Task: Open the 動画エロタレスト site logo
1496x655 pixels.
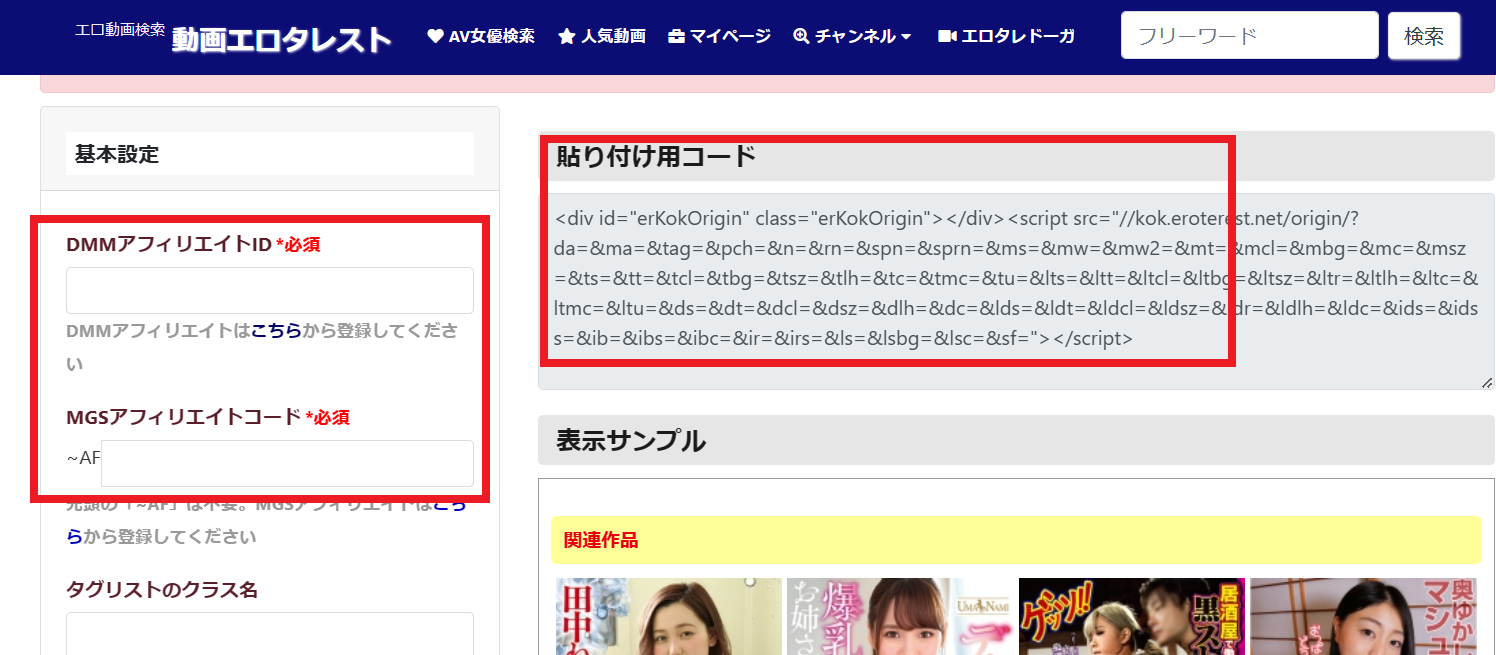Action: [281, 40]
